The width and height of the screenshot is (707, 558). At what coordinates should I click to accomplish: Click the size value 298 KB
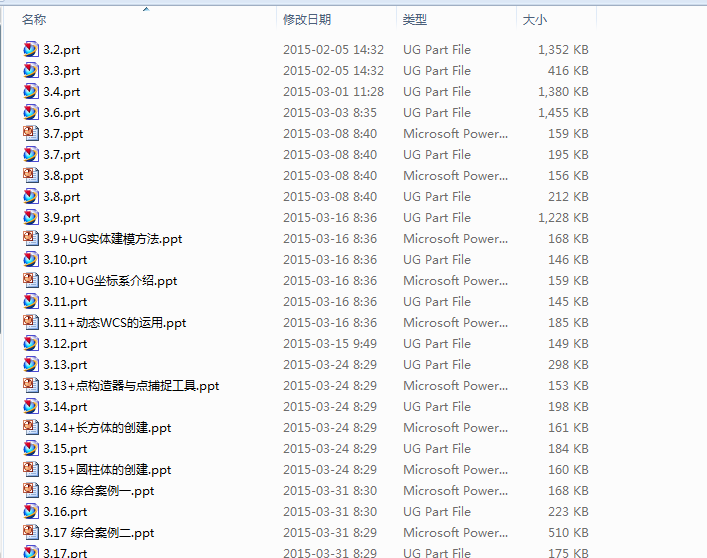(x=568, y=364)
